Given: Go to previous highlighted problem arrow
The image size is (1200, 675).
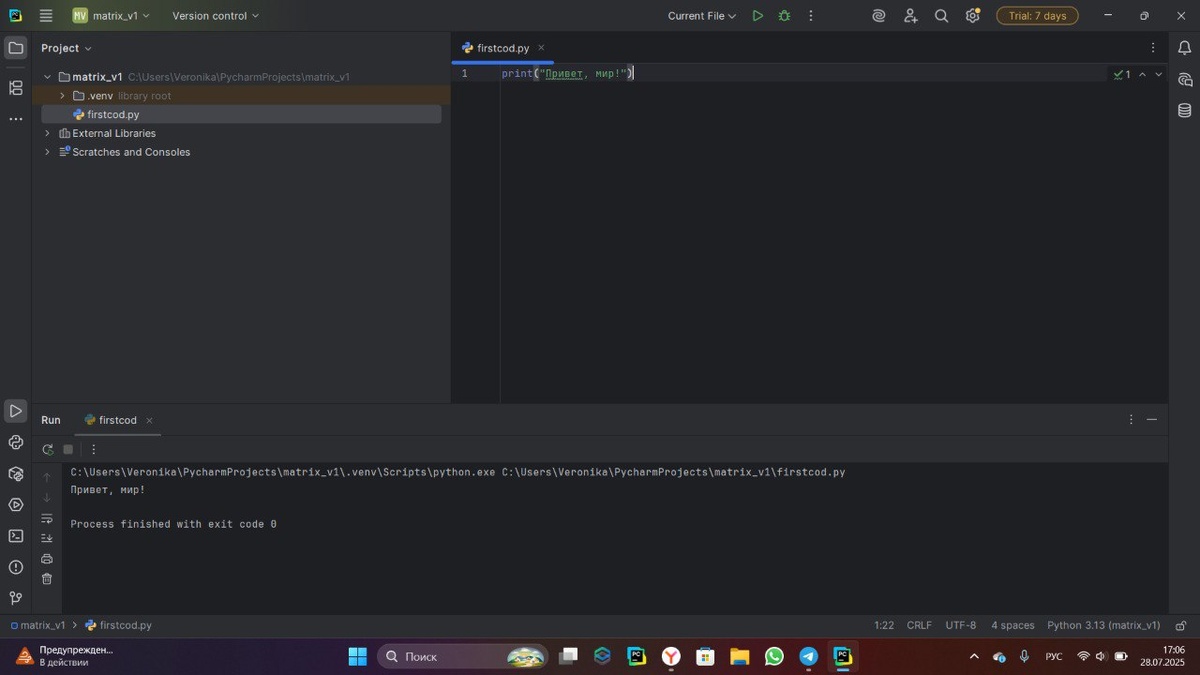Looking at the screenshot, I should (1143, 75).
